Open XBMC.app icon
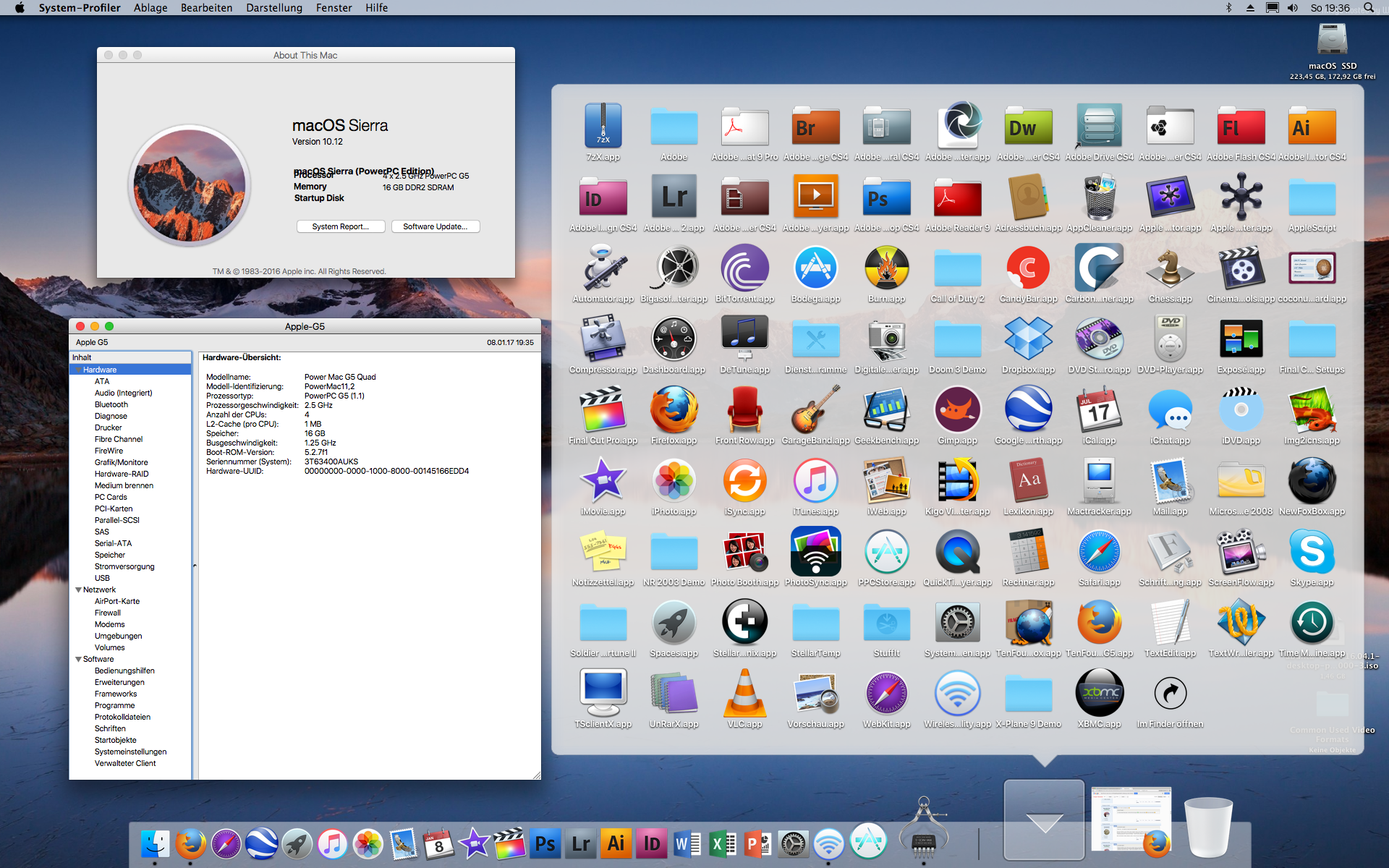This screenshot has height=868, width=1389. click(1099, 693)
